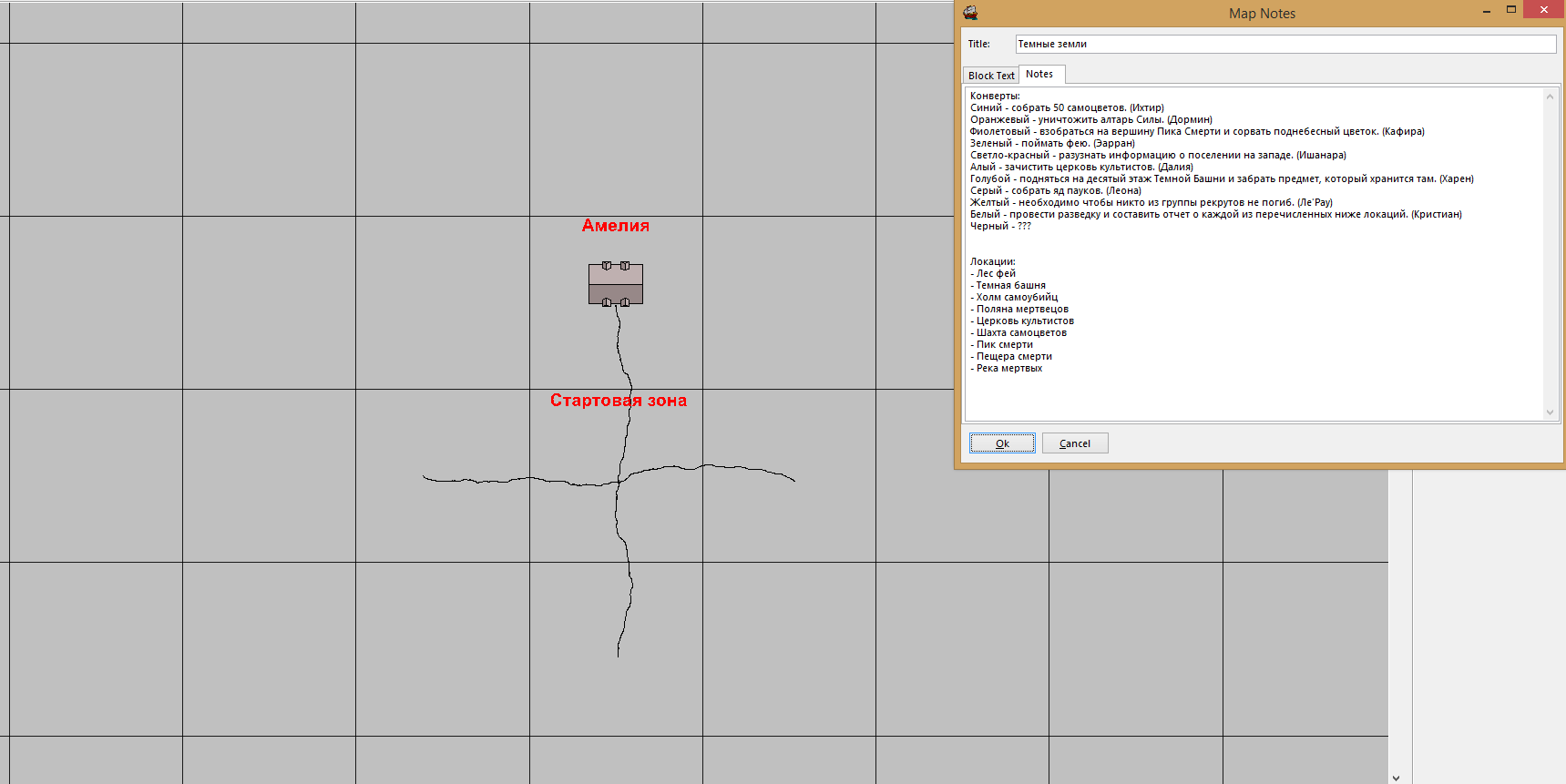Click the '- Поляна мертвецов' location line
Viewport: 1566px width, 784px height.
[x=1019, y=309]
